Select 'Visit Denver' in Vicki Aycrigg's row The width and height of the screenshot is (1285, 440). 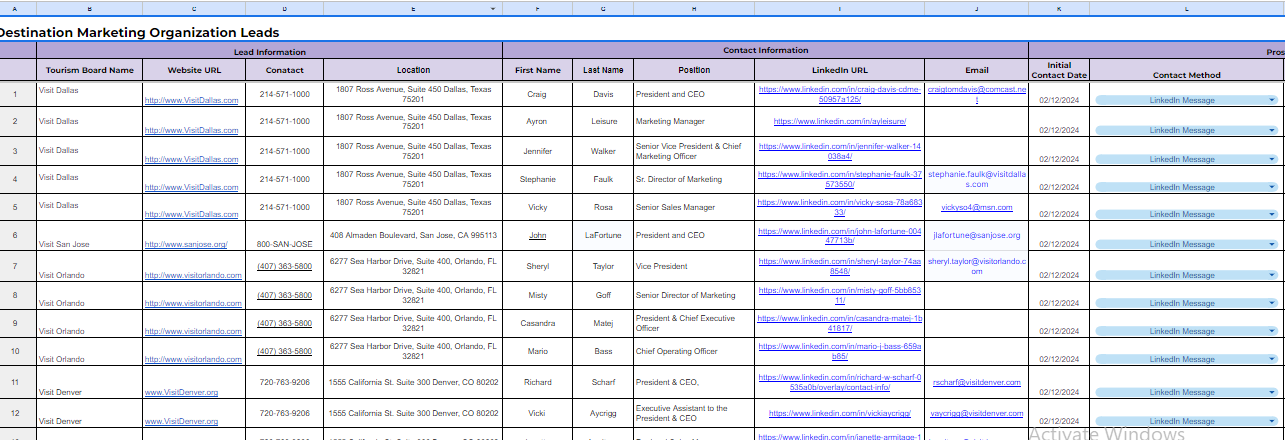click(x=90, y=413)
